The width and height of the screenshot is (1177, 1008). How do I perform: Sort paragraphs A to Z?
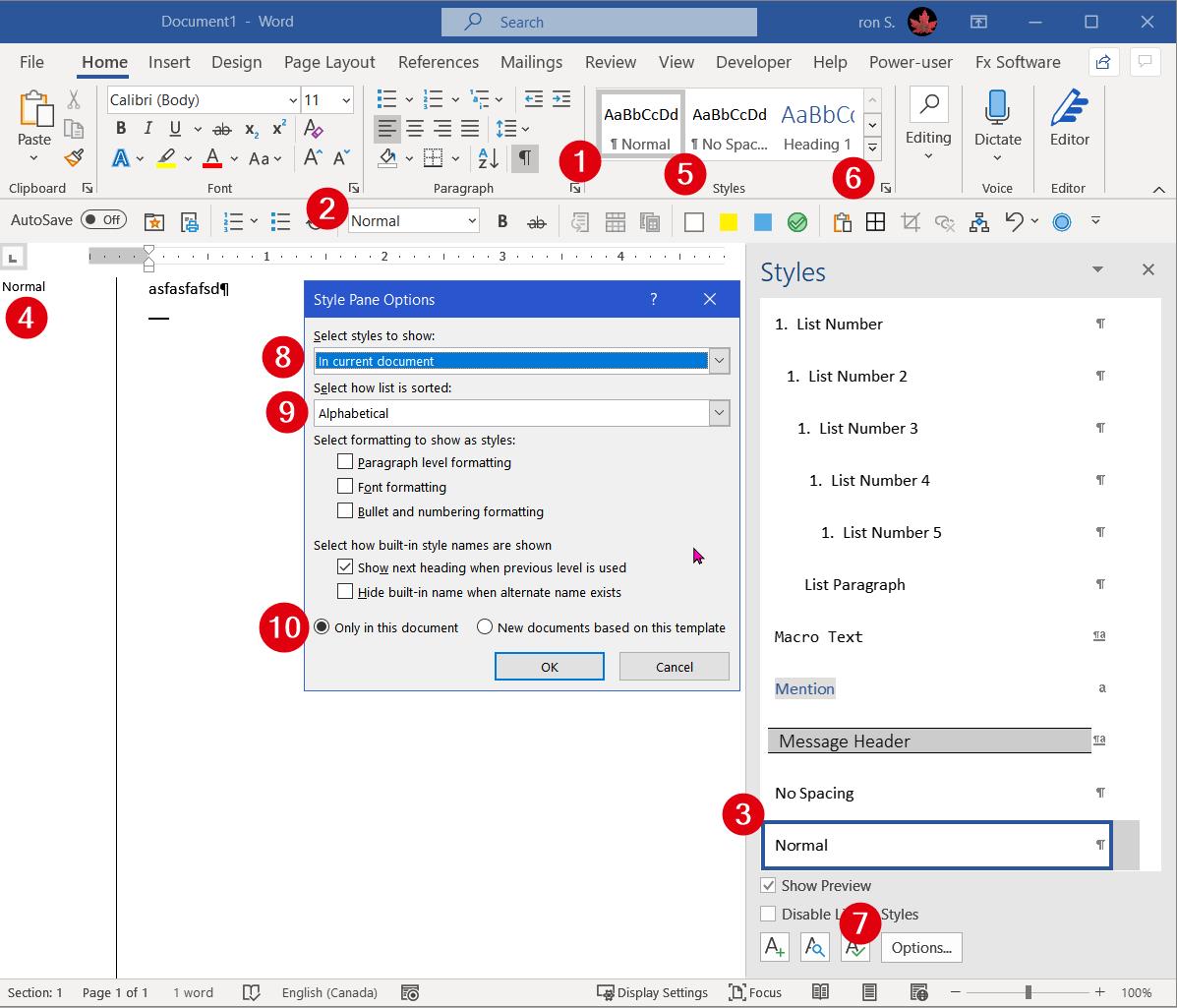coord(489,158)
